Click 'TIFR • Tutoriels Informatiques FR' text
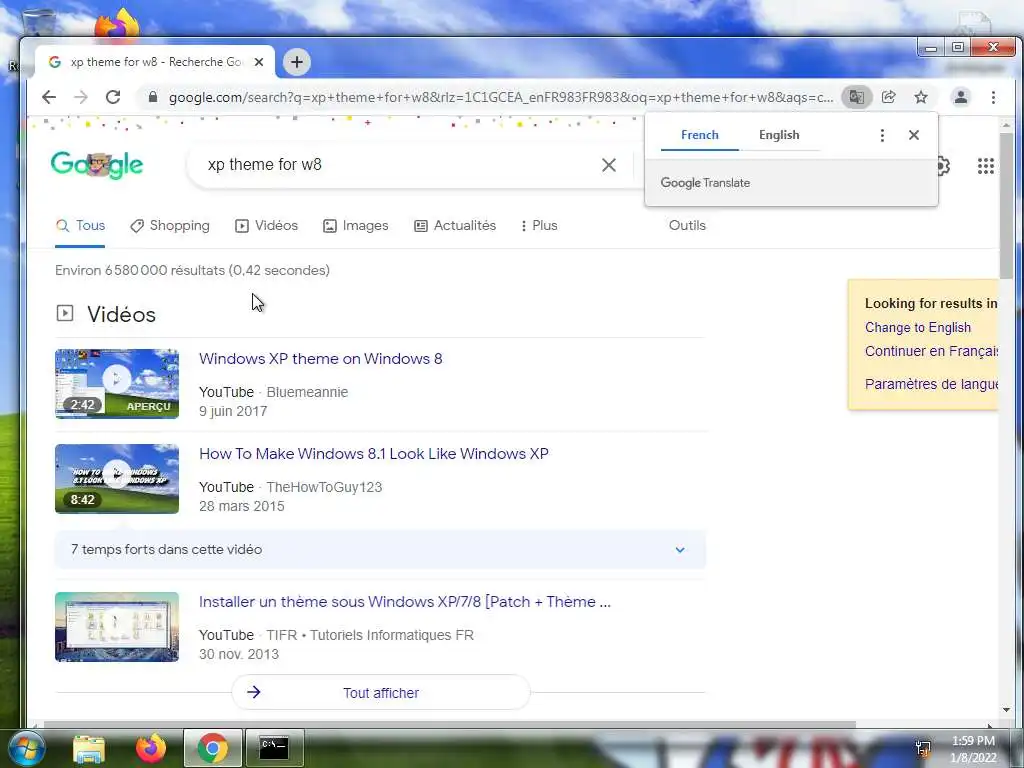 coord(370,635)
